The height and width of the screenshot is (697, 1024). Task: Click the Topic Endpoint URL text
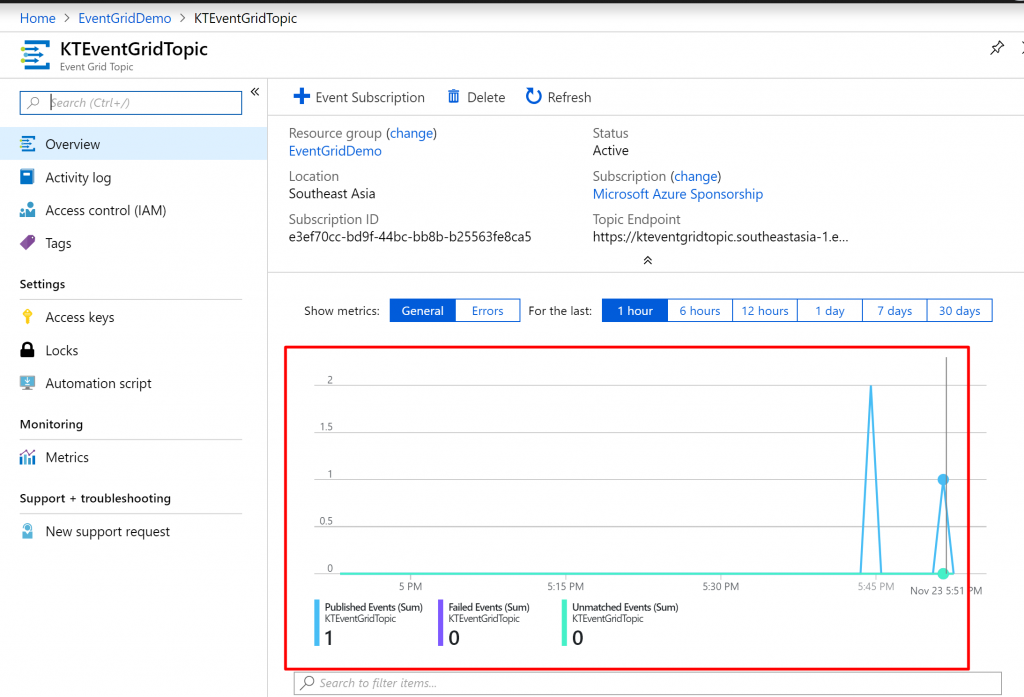point(720,236)
